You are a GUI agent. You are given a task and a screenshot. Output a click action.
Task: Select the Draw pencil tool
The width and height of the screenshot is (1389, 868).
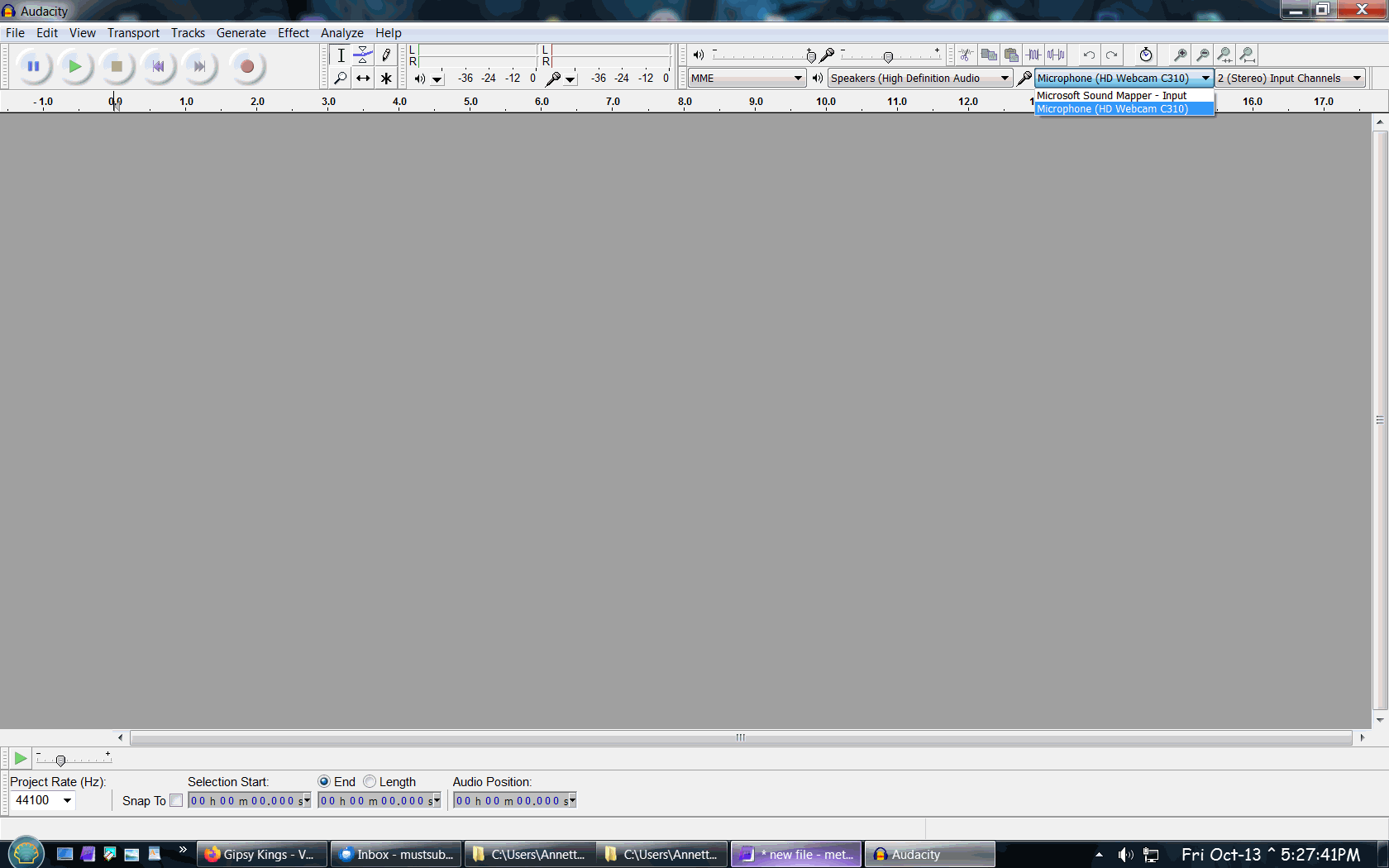tap(386, 55)
